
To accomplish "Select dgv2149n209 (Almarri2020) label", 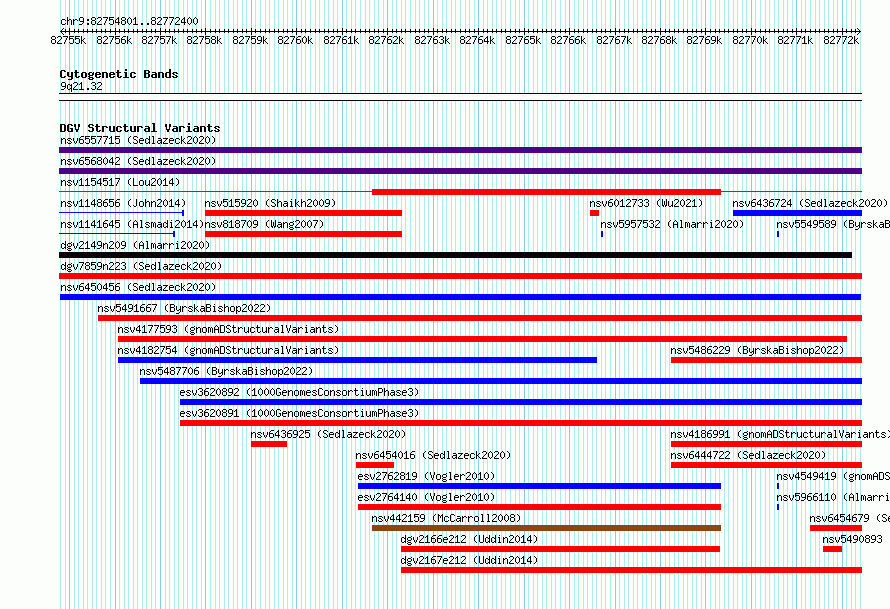I will click(135, 245).
